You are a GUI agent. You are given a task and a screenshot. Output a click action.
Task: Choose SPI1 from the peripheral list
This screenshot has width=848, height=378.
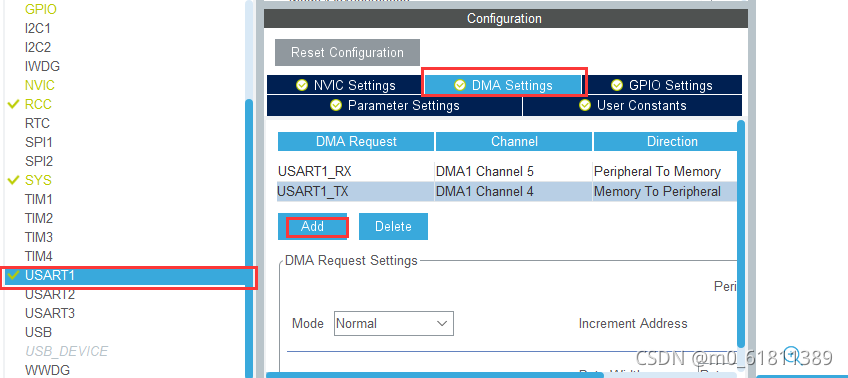38,142
